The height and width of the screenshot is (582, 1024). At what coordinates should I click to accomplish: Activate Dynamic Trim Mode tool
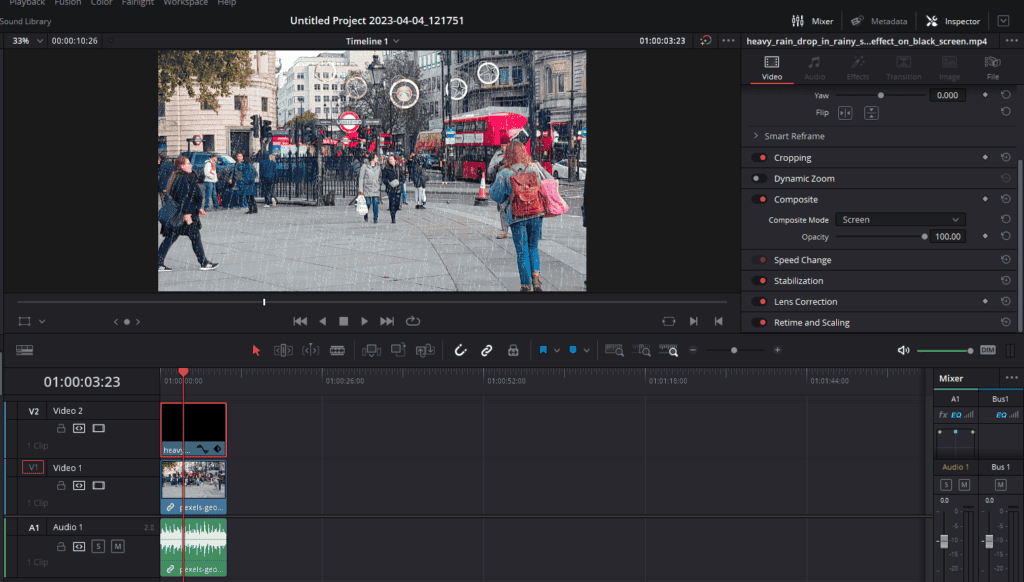pyautogui.click(x=310, y=350)
